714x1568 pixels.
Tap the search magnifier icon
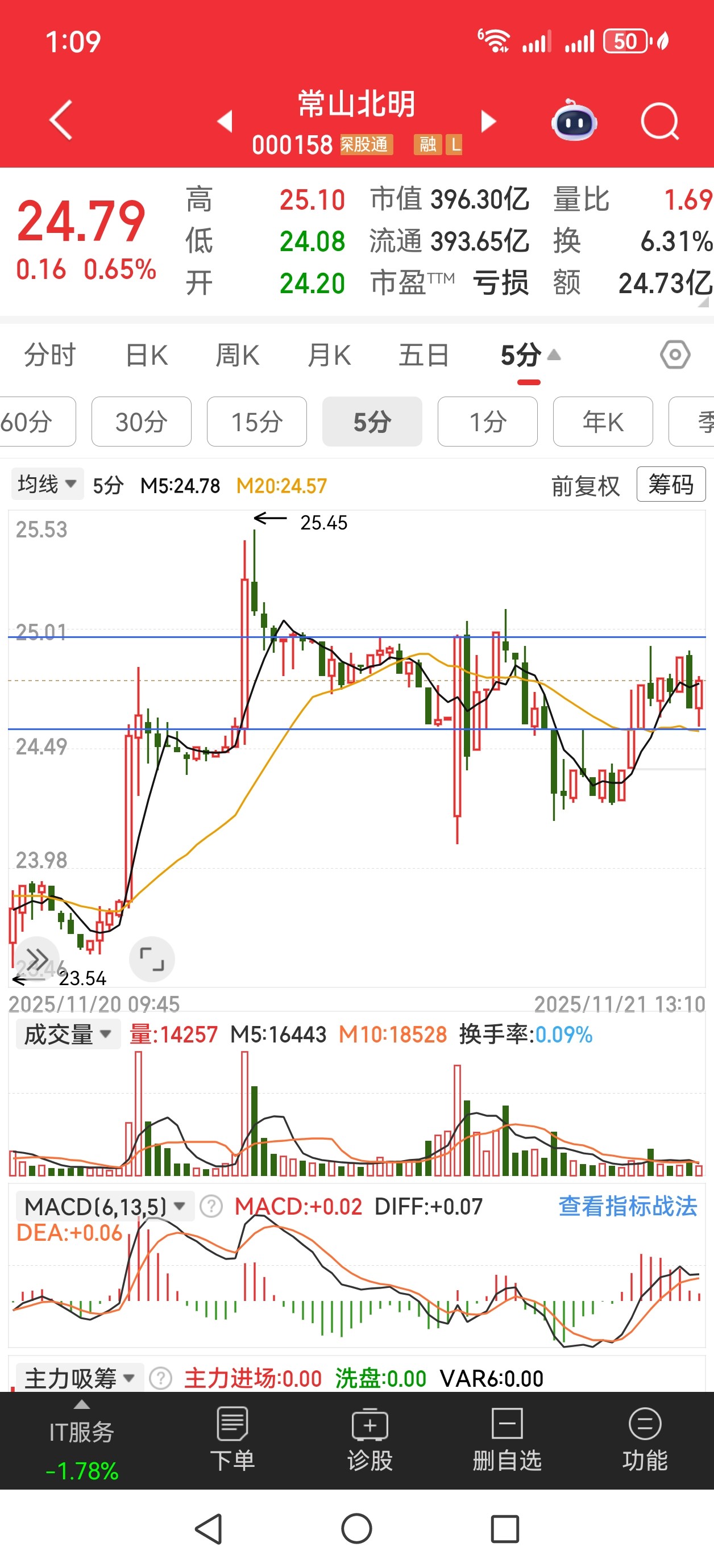pyautogui.click(x=660, y=122)
